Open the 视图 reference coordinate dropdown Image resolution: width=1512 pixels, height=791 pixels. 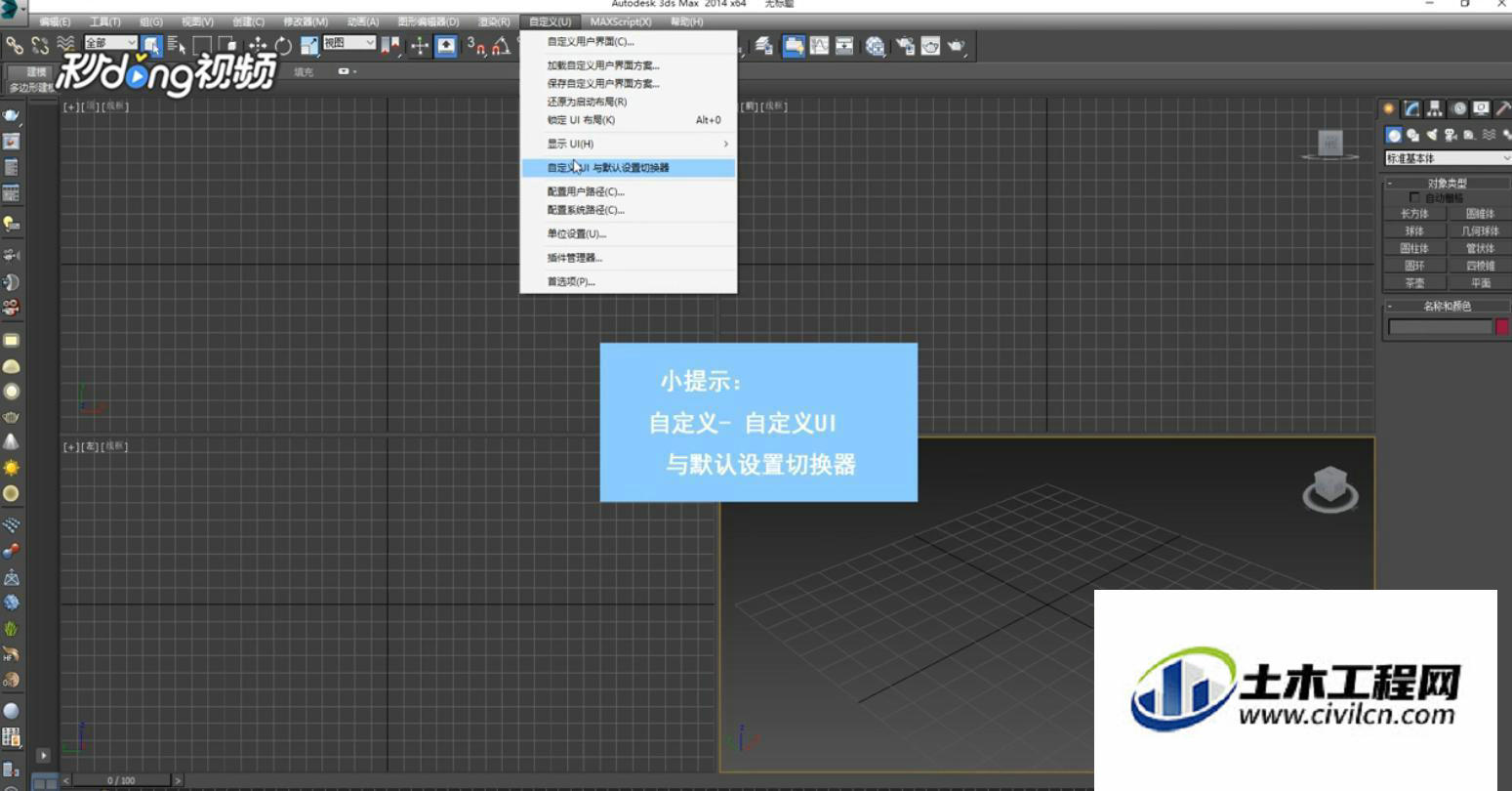pyautogui.click(x=349, y=43)
